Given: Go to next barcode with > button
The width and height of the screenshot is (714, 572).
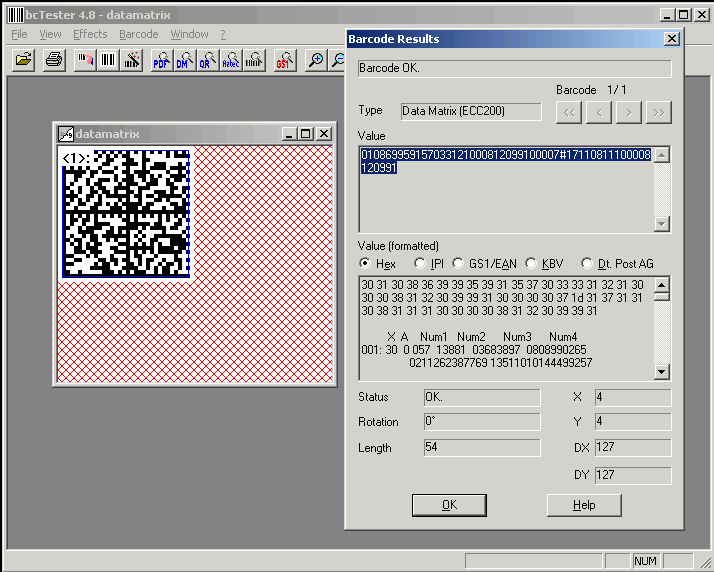Looking at the screenshot, I should 629,112.
